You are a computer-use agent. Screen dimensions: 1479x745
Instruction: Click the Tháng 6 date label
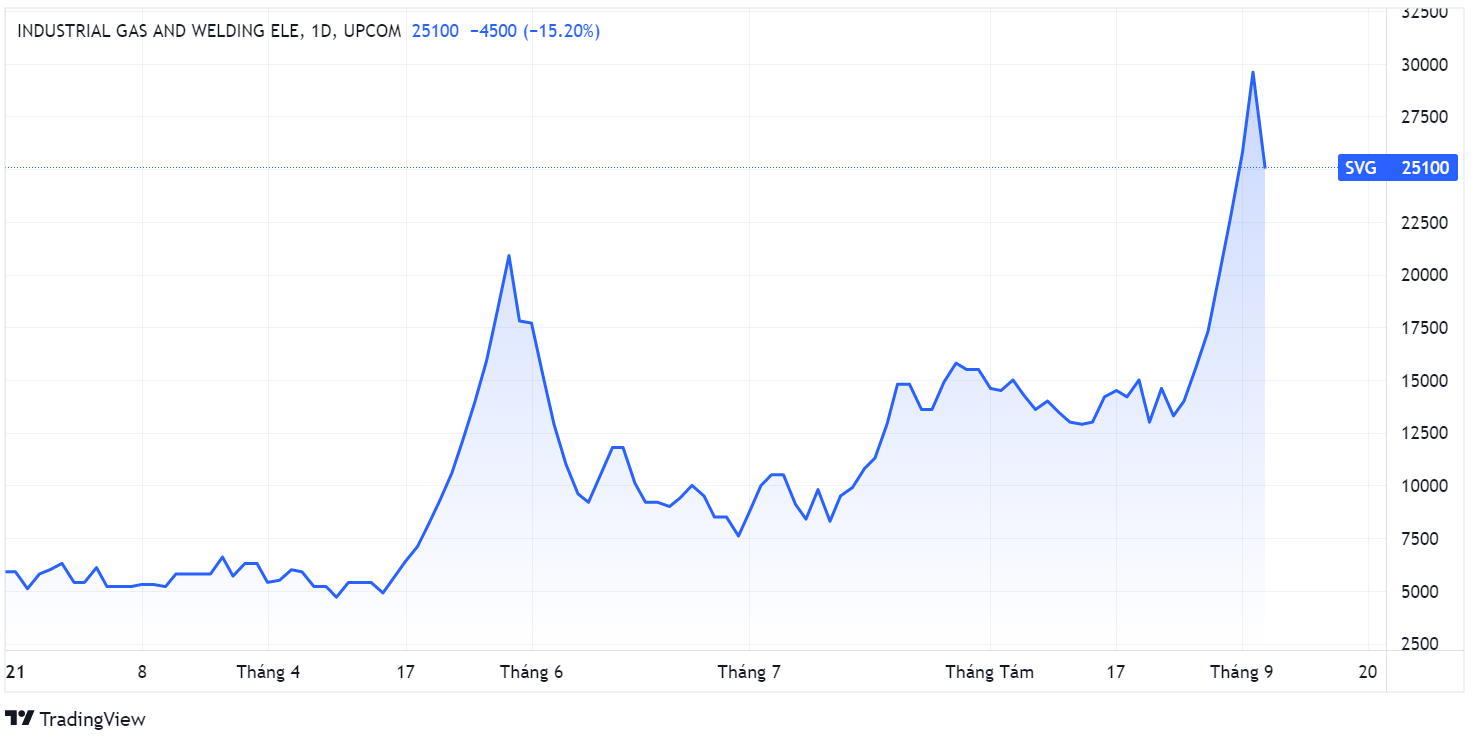click(x=532, y=672)
